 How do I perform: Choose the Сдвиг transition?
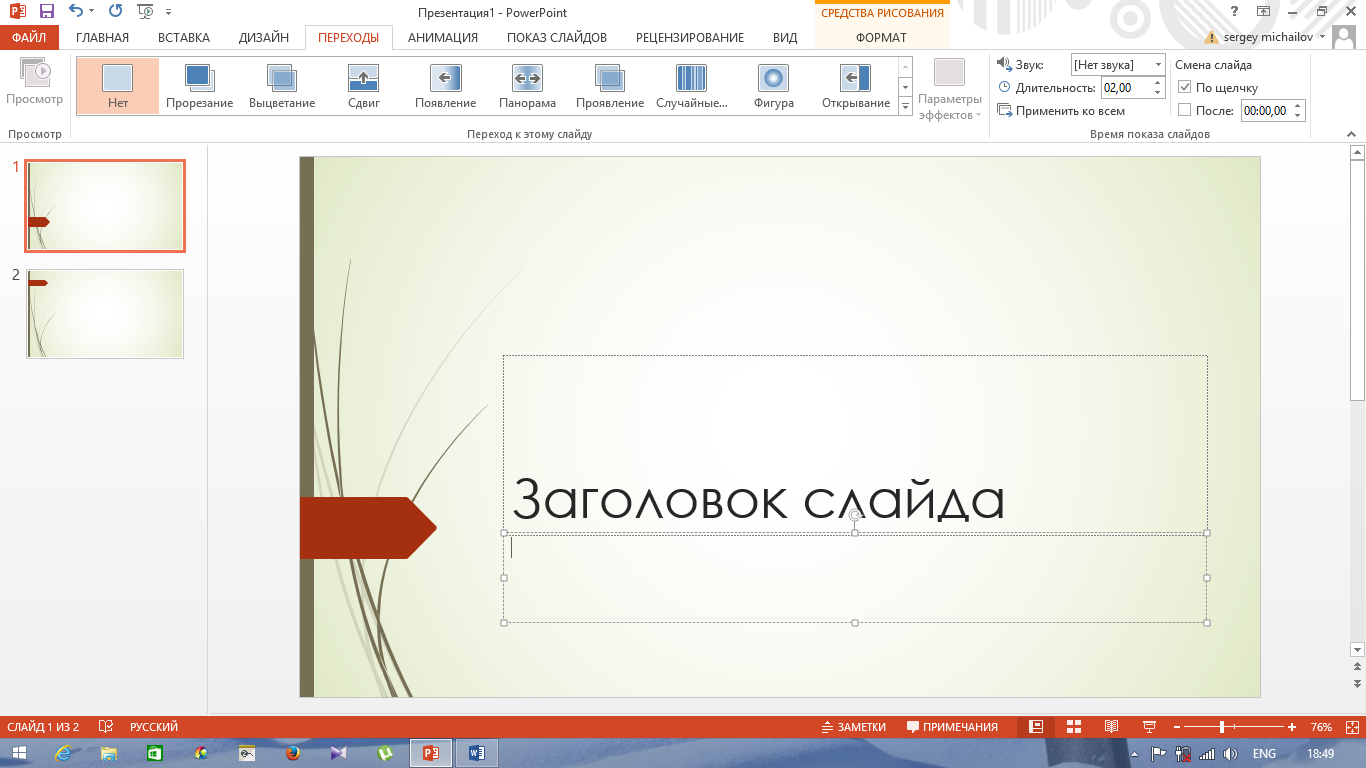(364, 86)
